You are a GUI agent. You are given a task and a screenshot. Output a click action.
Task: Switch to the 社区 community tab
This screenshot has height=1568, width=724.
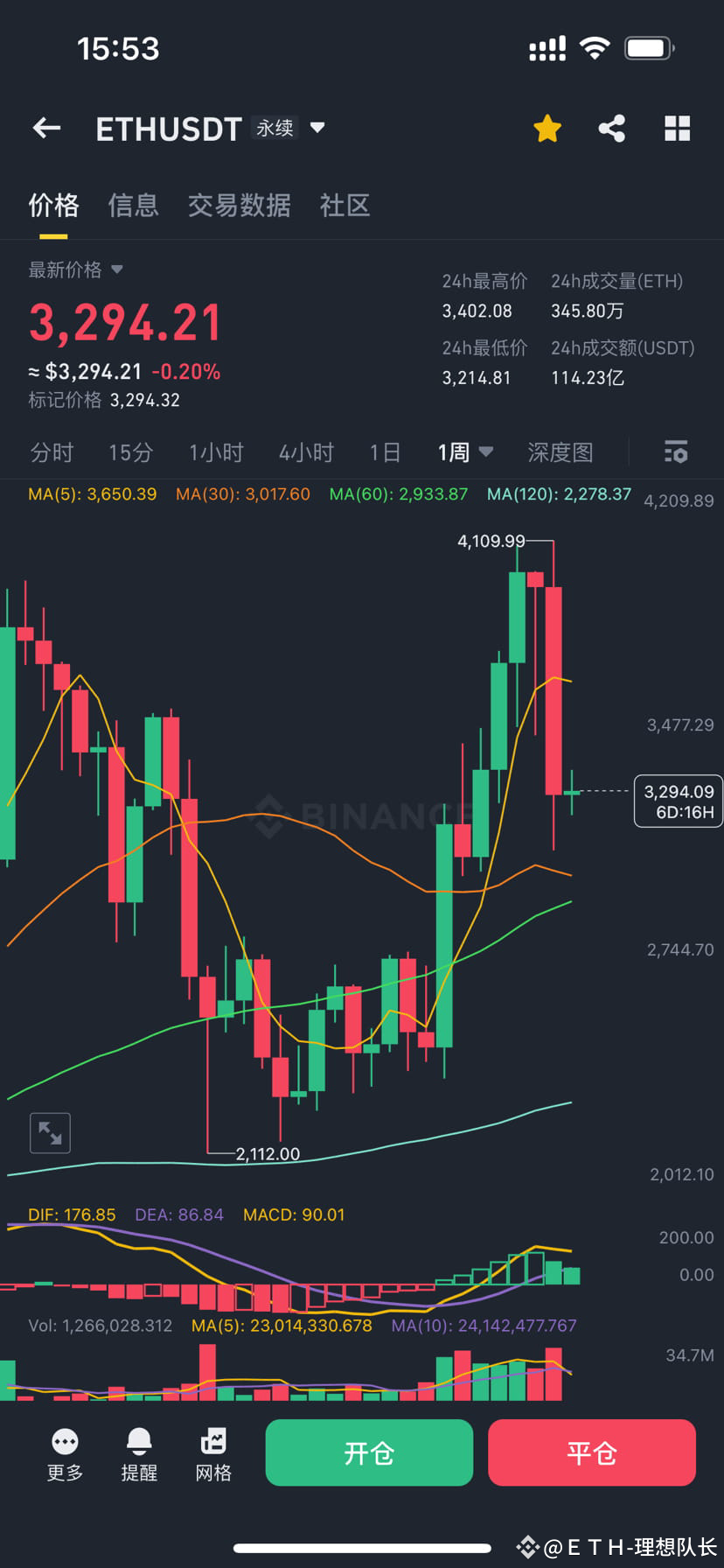coord(345,206)
